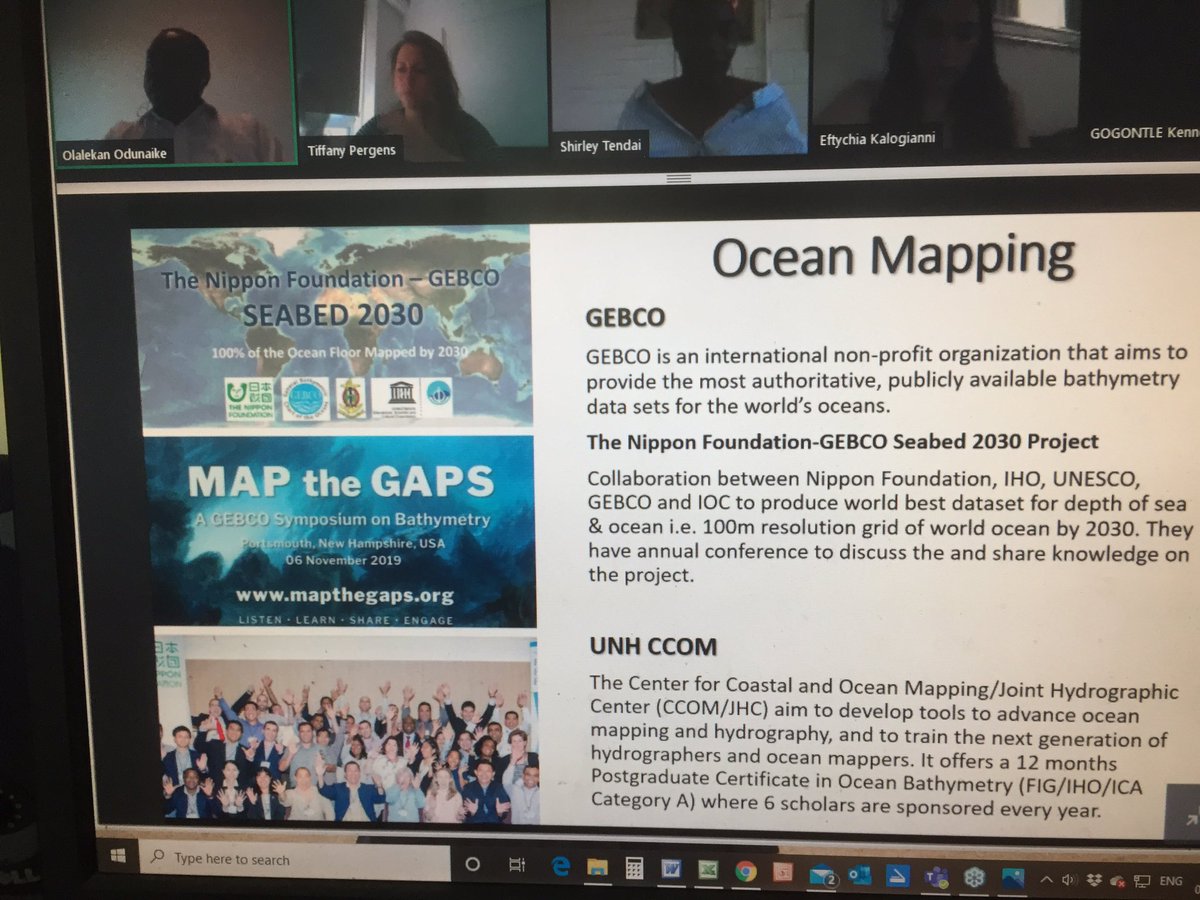Click the MAP the GAPS banner
The image size is (1200, 900).
[339, 532]
